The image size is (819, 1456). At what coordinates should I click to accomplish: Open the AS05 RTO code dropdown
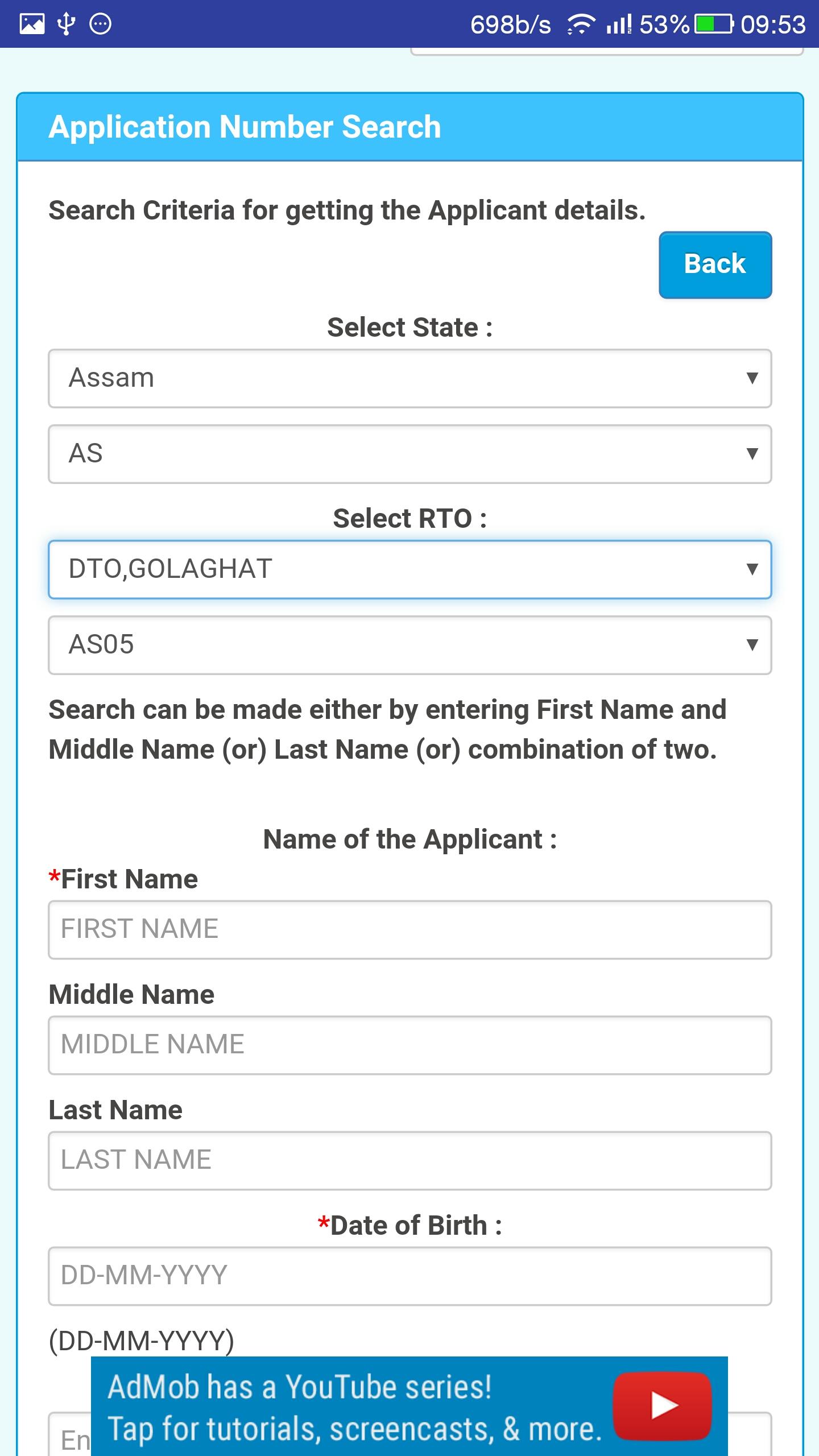(409, 645)
